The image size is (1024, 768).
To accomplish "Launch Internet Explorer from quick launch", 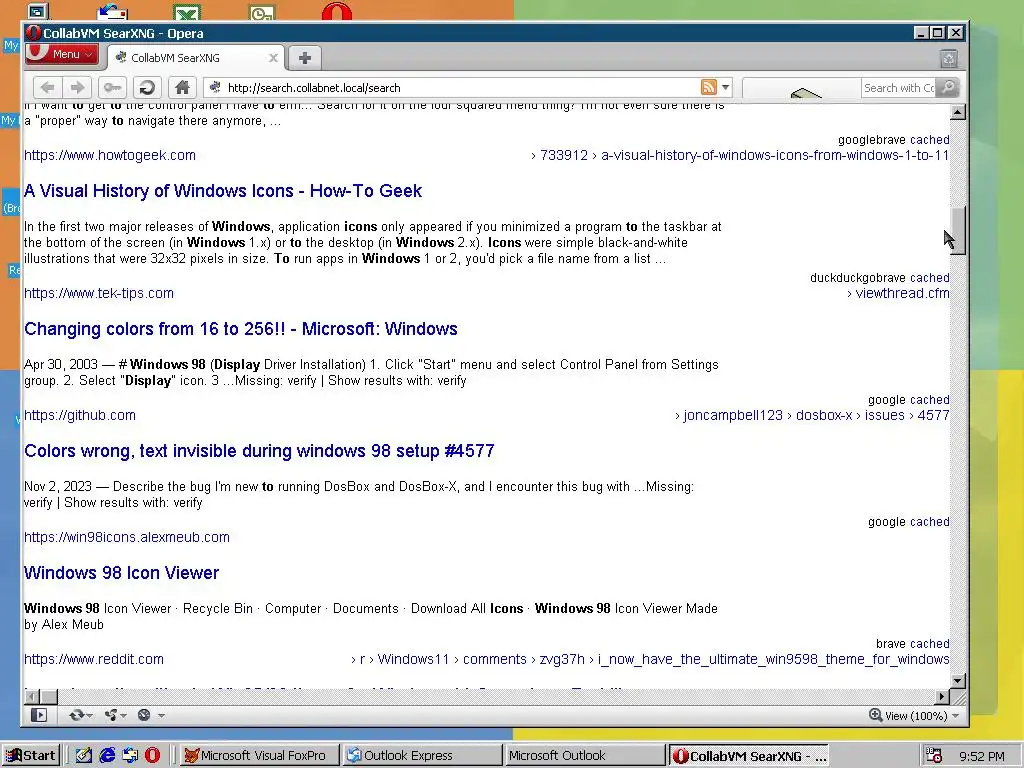I will 107,756.
